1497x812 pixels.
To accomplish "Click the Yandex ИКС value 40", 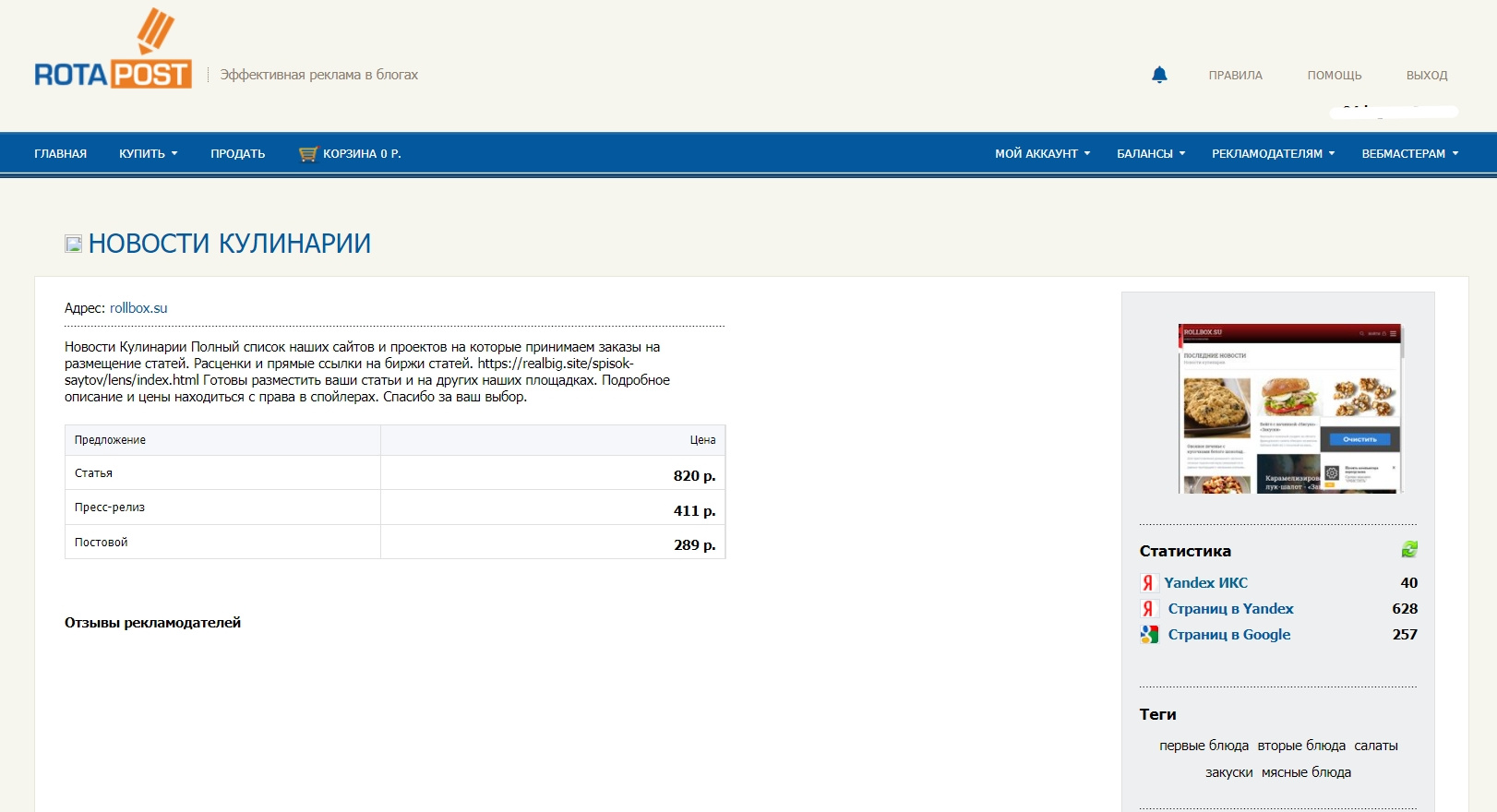I will tap(1408, 583).
